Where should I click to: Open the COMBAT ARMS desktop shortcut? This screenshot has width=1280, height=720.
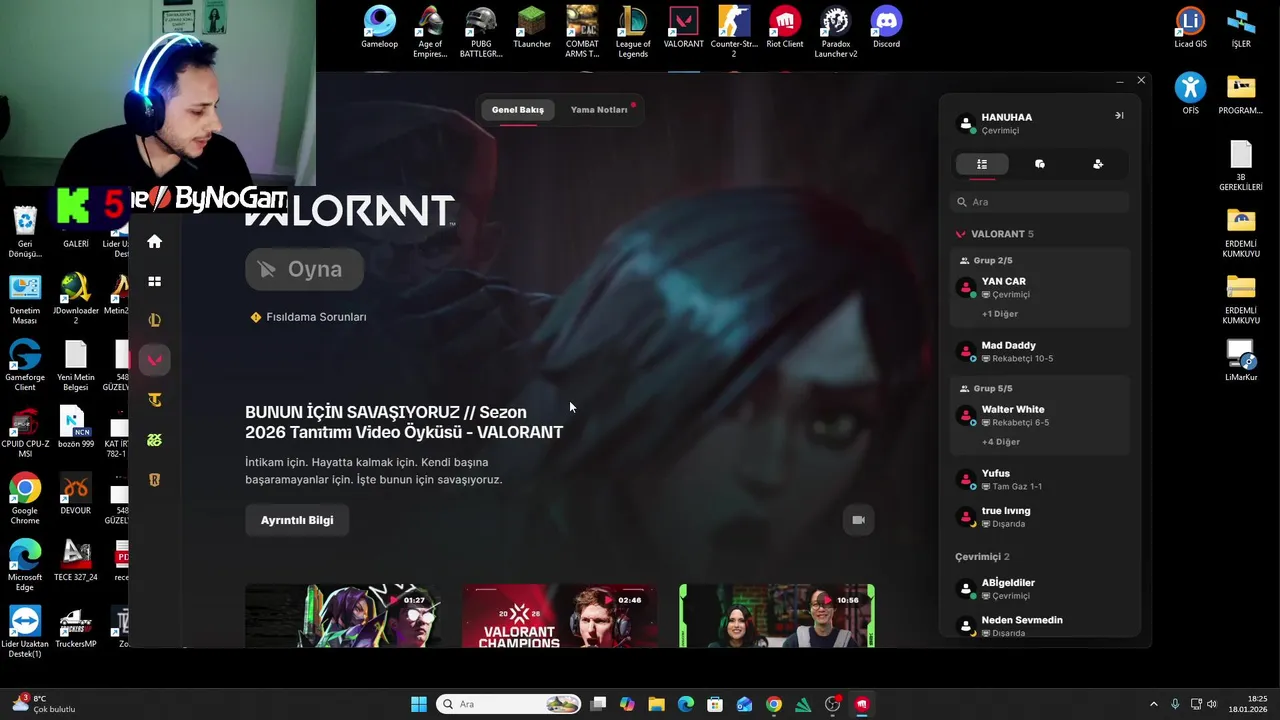(582, 33)
